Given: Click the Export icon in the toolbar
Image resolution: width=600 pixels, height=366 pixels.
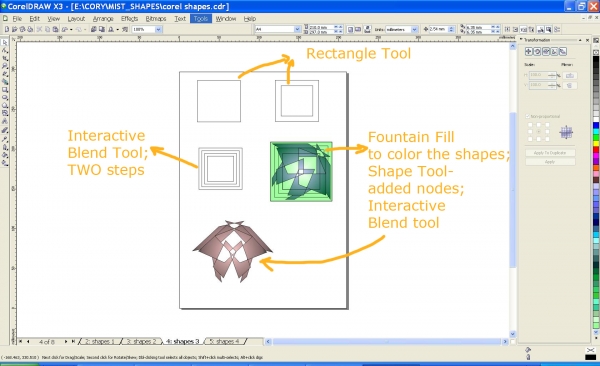Looking at the screenshot, I should pyautogui.click(x=102, y=29).
